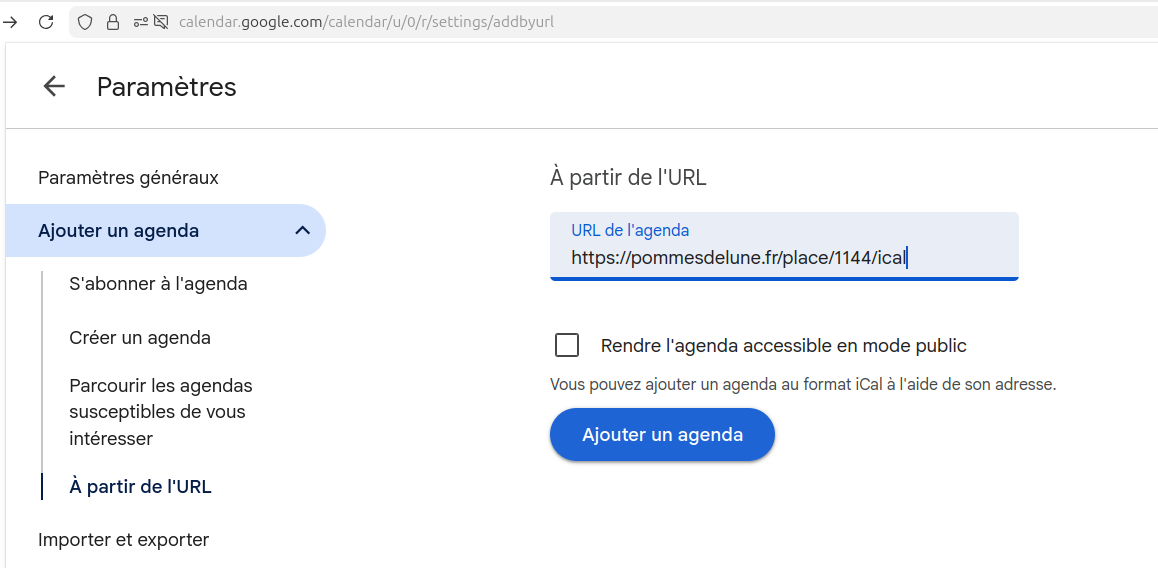This screenshot has width=1158, height=568.
Task: Collapse the 'Ajouter un agenda' section chevron
Action: tap(303, 231)
